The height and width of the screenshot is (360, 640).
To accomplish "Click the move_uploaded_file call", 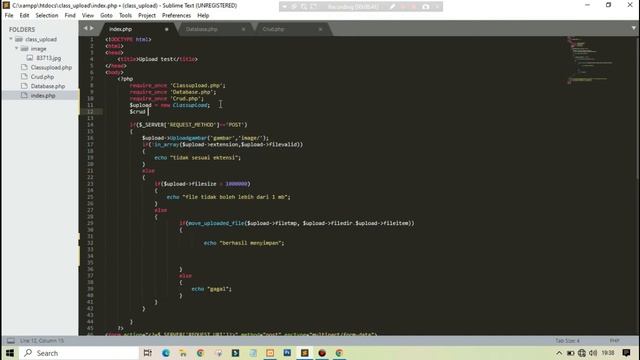I will [x=216, y=223].
